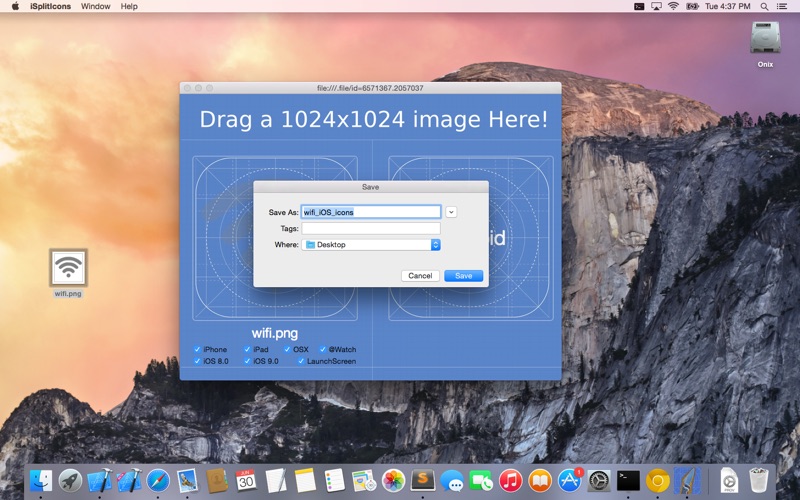
Task: Click the blue Save button
Action: (463, 276)
